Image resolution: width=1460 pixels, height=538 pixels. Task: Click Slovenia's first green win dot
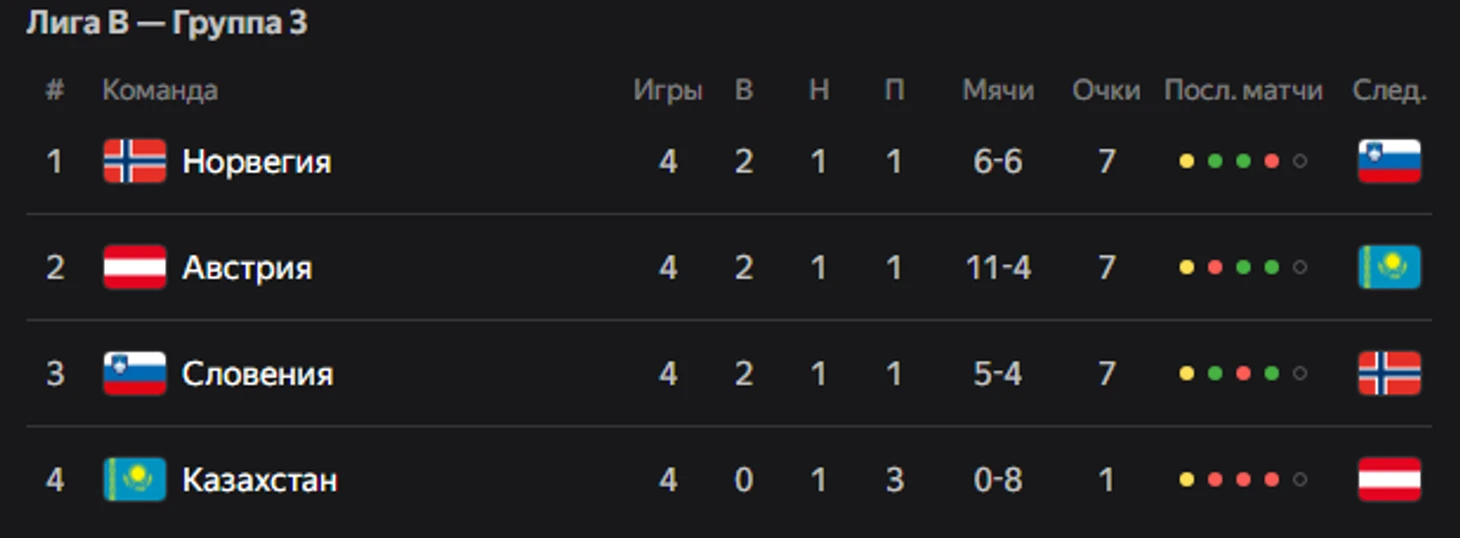[1215, 373]
